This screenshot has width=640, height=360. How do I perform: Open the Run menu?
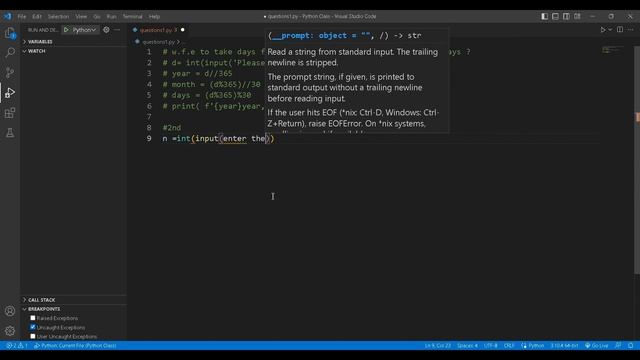click(x=111, y=16)
